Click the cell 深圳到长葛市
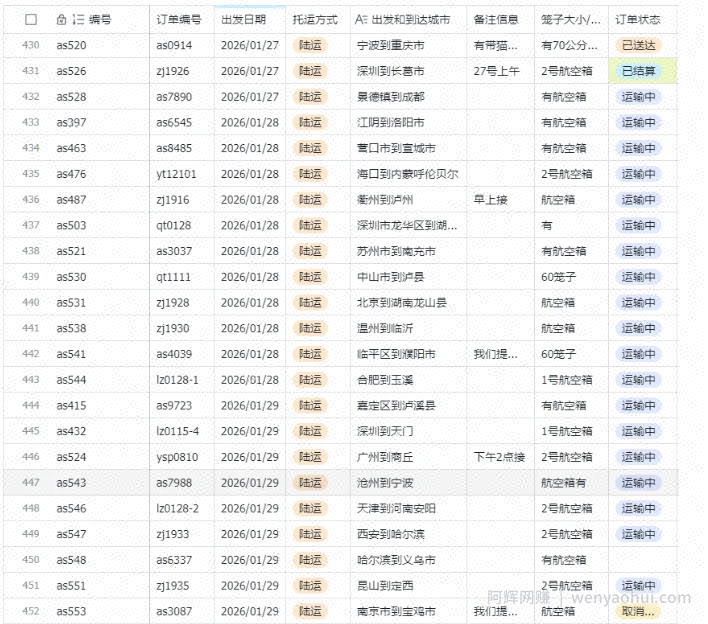 click(x=391, y=71)
